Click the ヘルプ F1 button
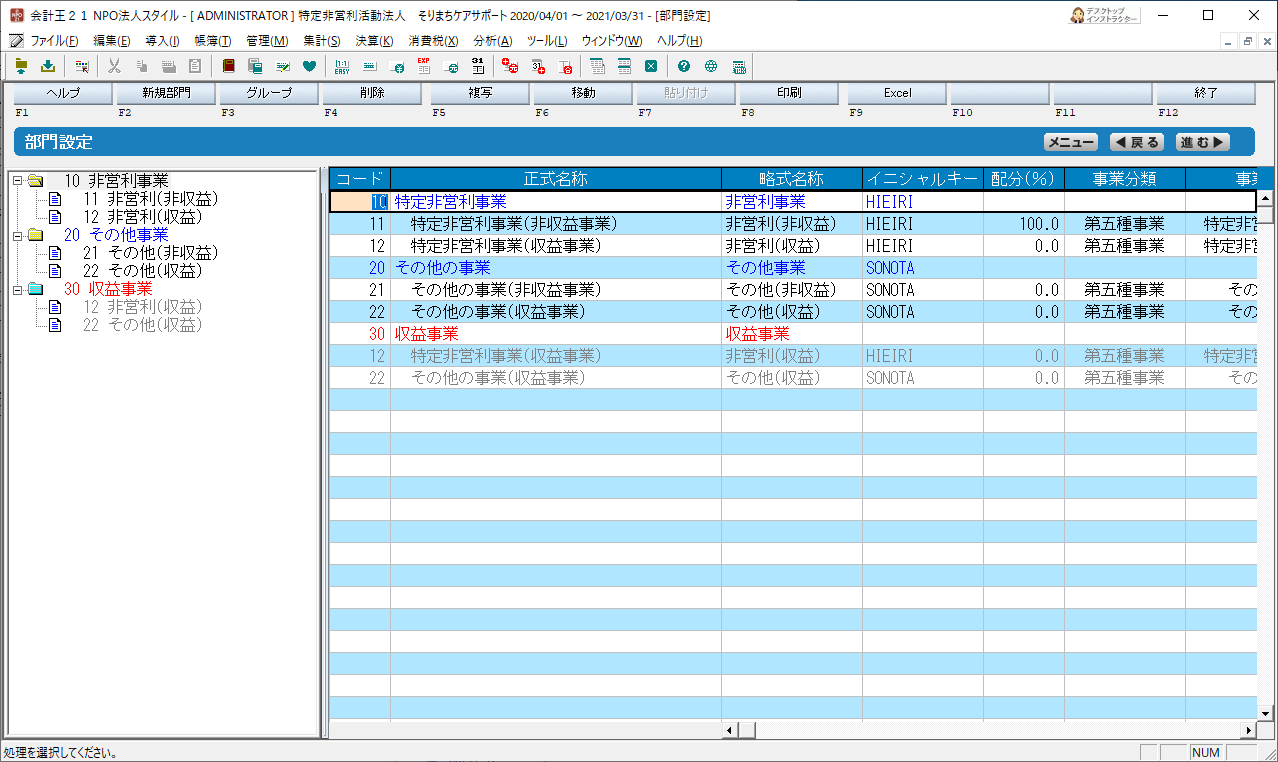The image size is (1278, 762). (x=61, y=93)
